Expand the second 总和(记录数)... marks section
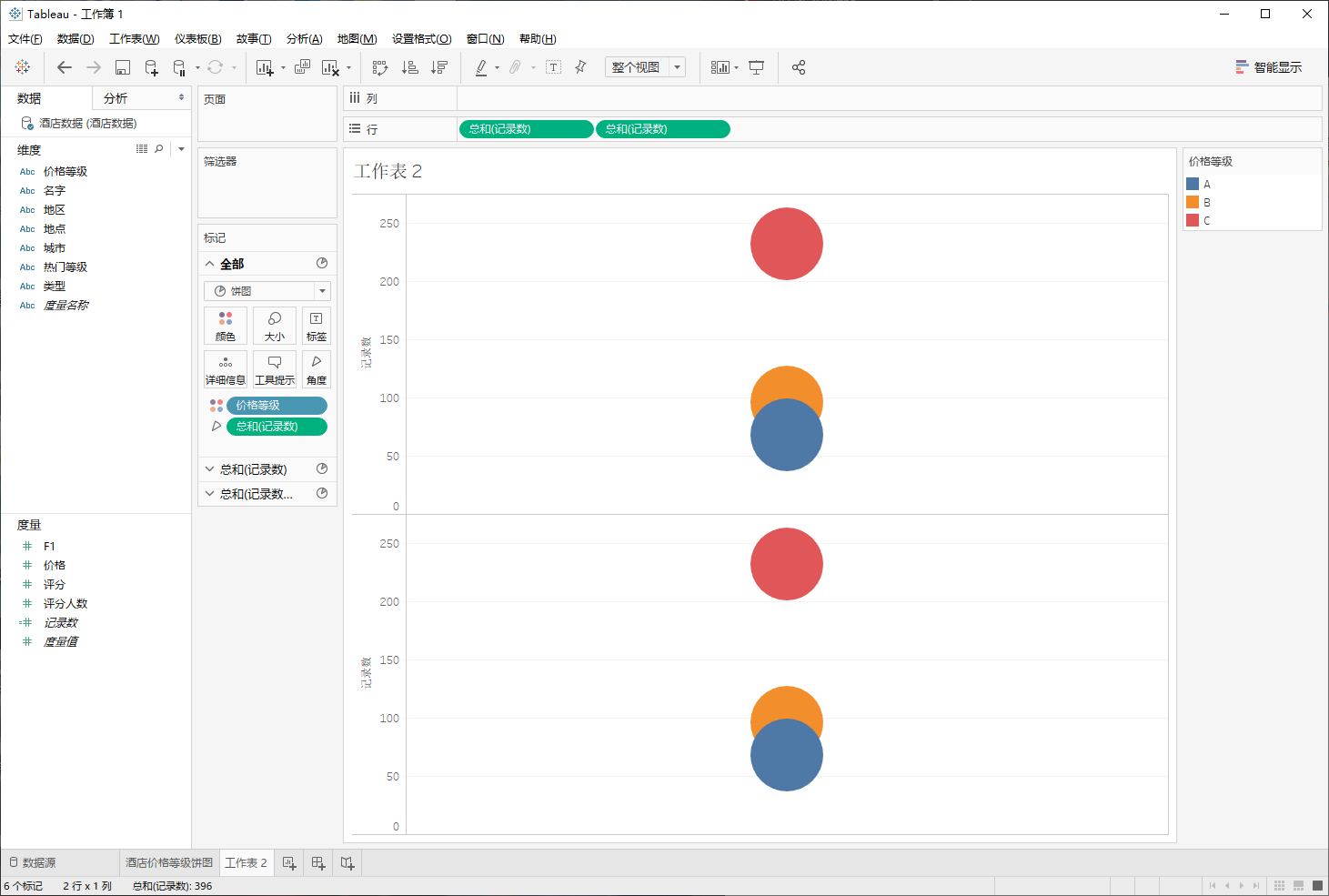The width and height of the screenshot is (1329, 896). pyautogui.click(x=210, y=494)
